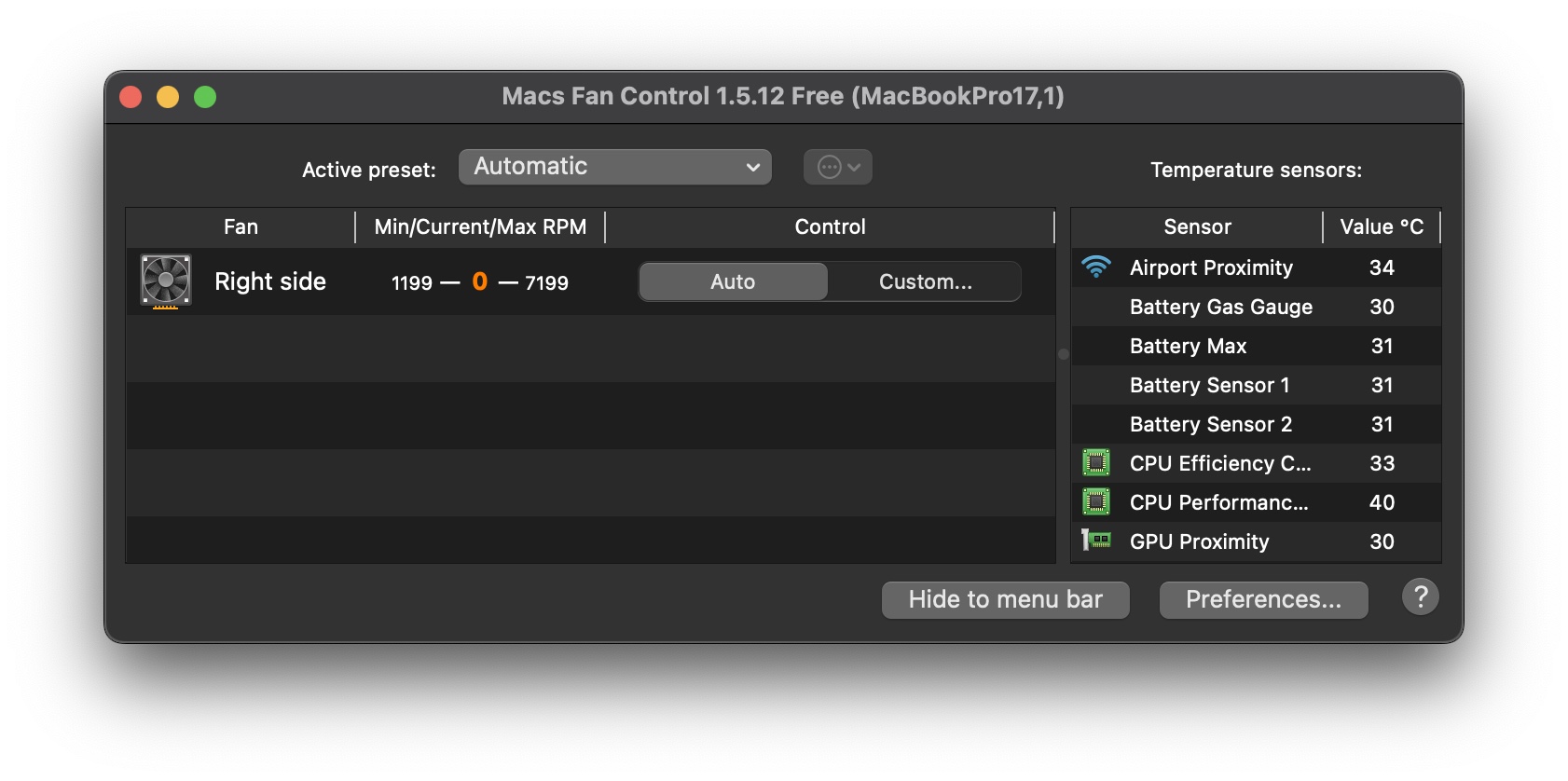Click the splitter handle between fan and sensor panels

pos(1063,354)
